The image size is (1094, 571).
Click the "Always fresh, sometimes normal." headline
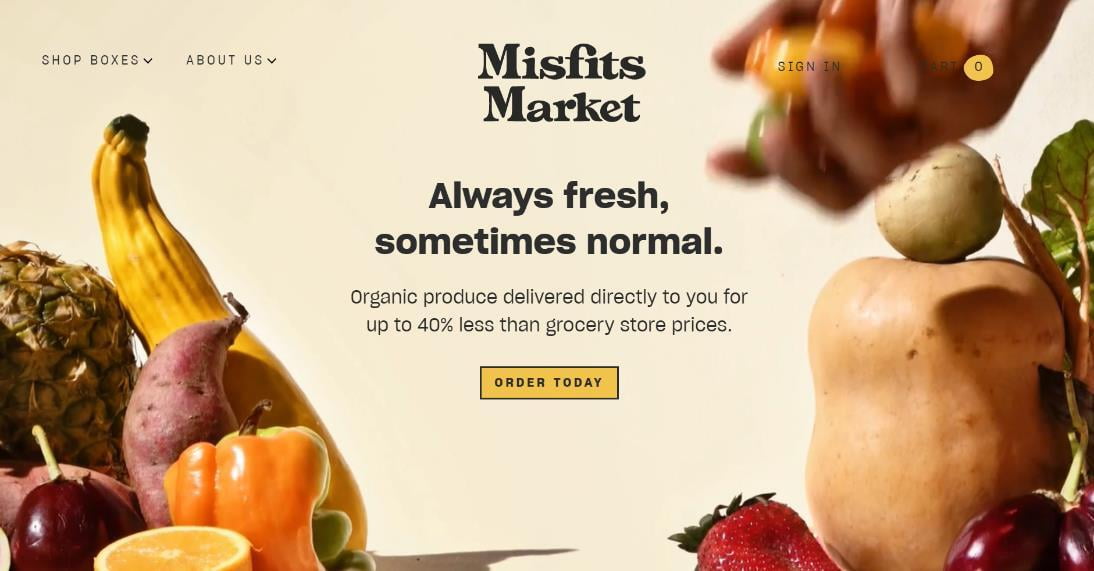549,218
